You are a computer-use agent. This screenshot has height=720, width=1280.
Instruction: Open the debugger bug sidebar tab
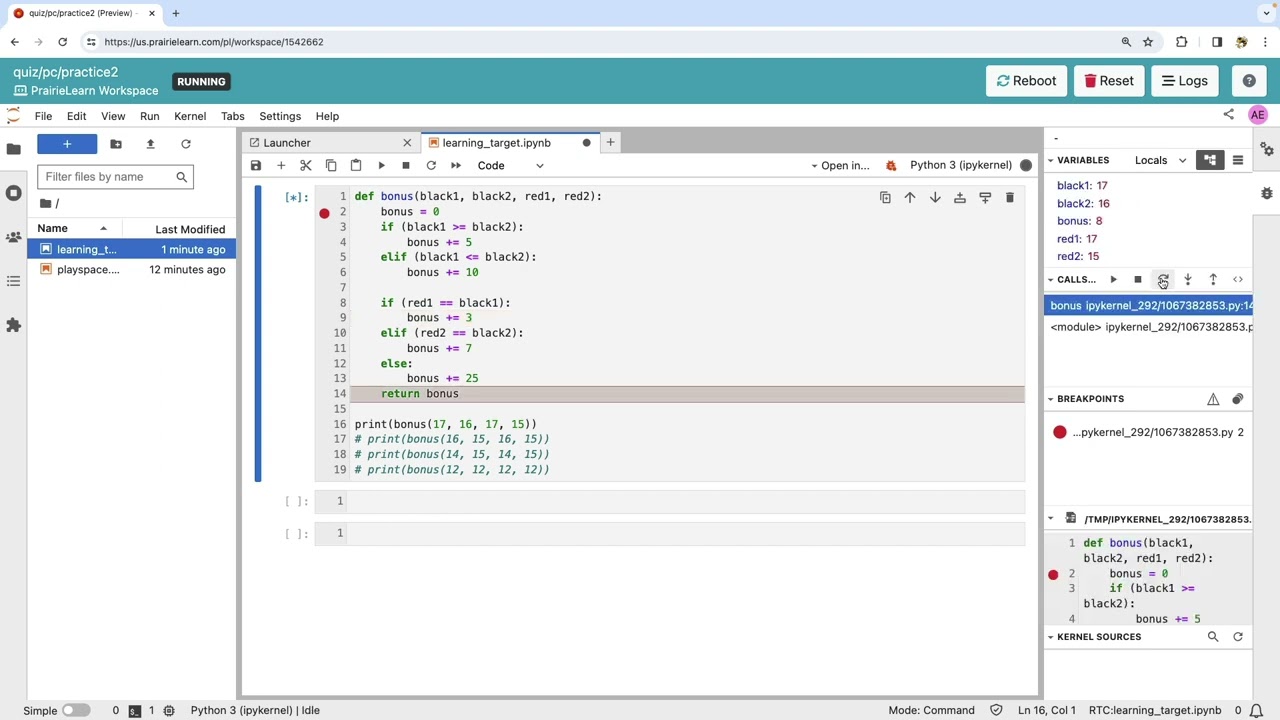pos(1267,193)
